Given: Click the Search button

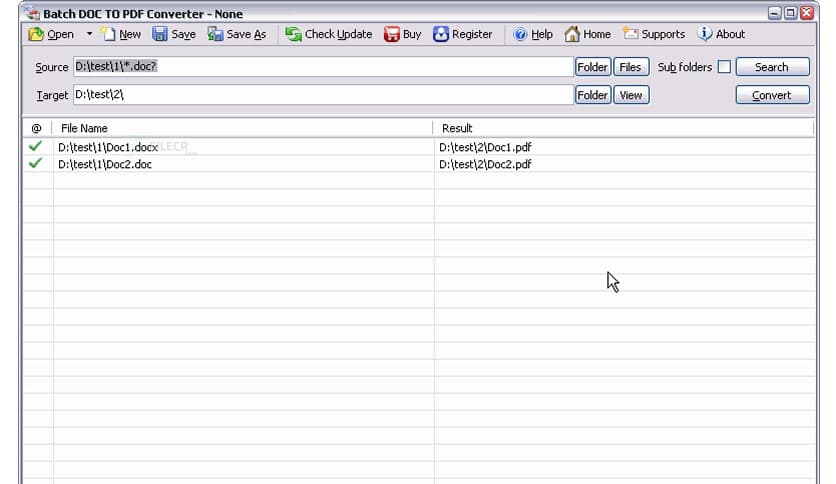Looking at the screenshot, I should (773, 67).
